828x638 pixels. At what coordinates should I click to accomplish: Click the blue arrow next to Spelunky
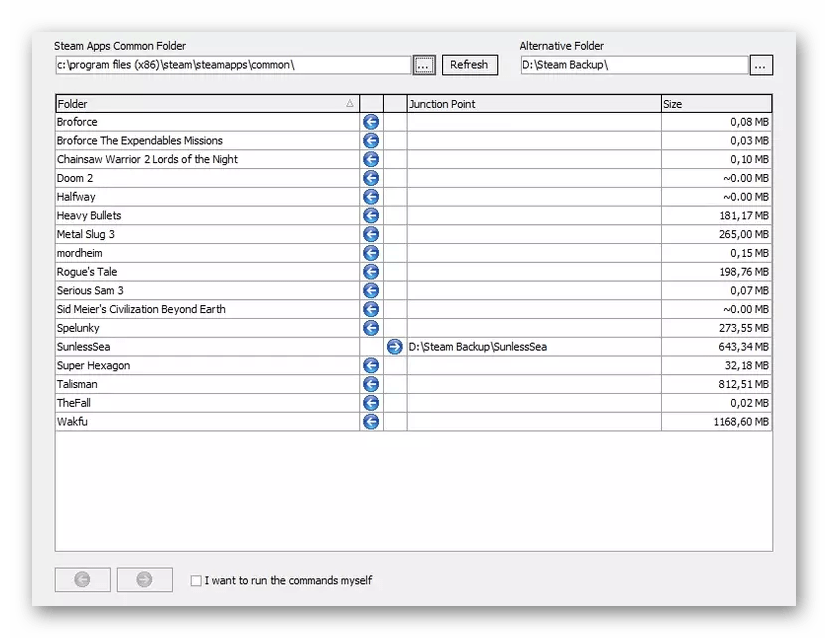[x=371, y=328]
